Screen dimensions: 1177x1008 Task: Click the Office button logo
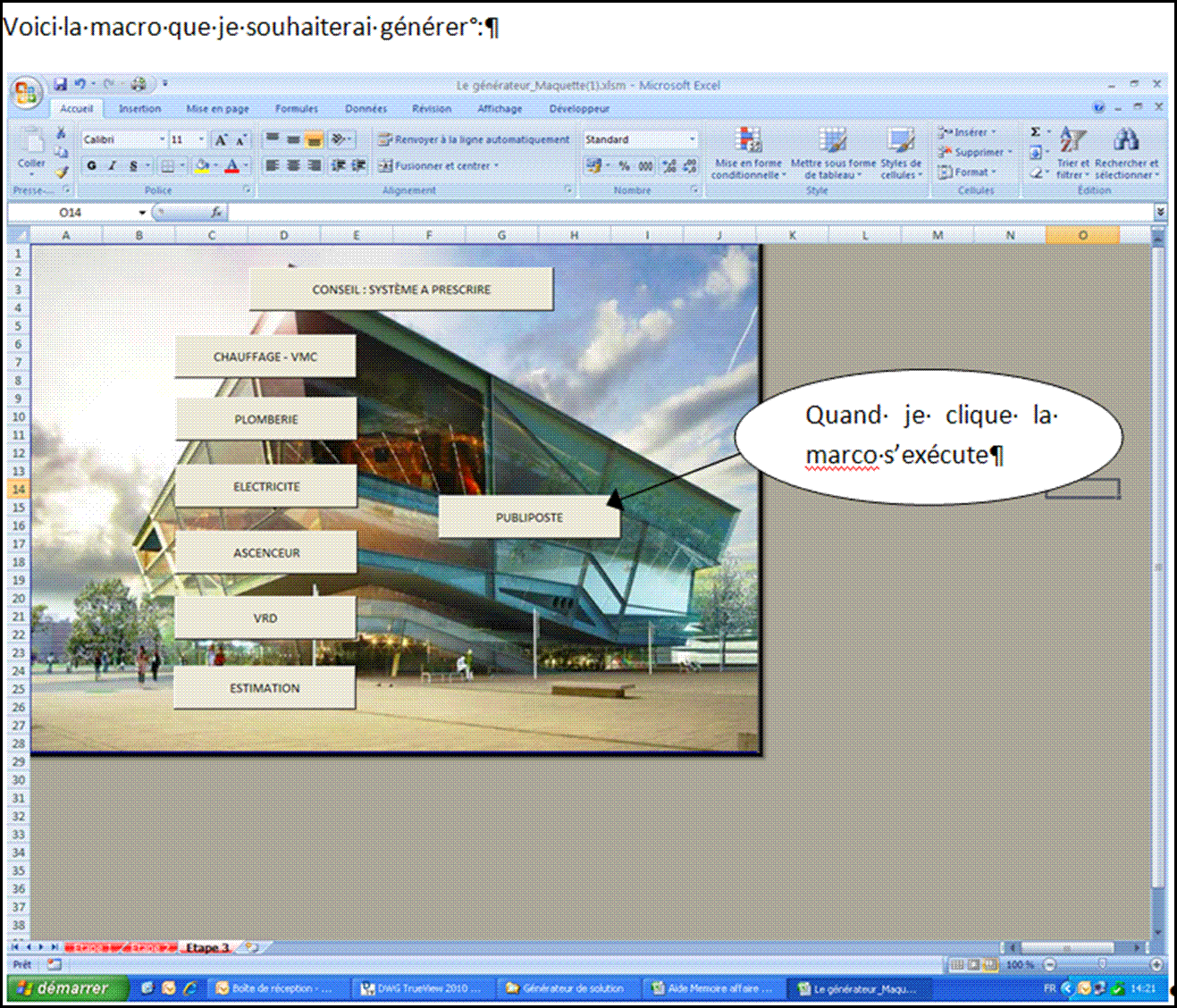pos(26,93)
